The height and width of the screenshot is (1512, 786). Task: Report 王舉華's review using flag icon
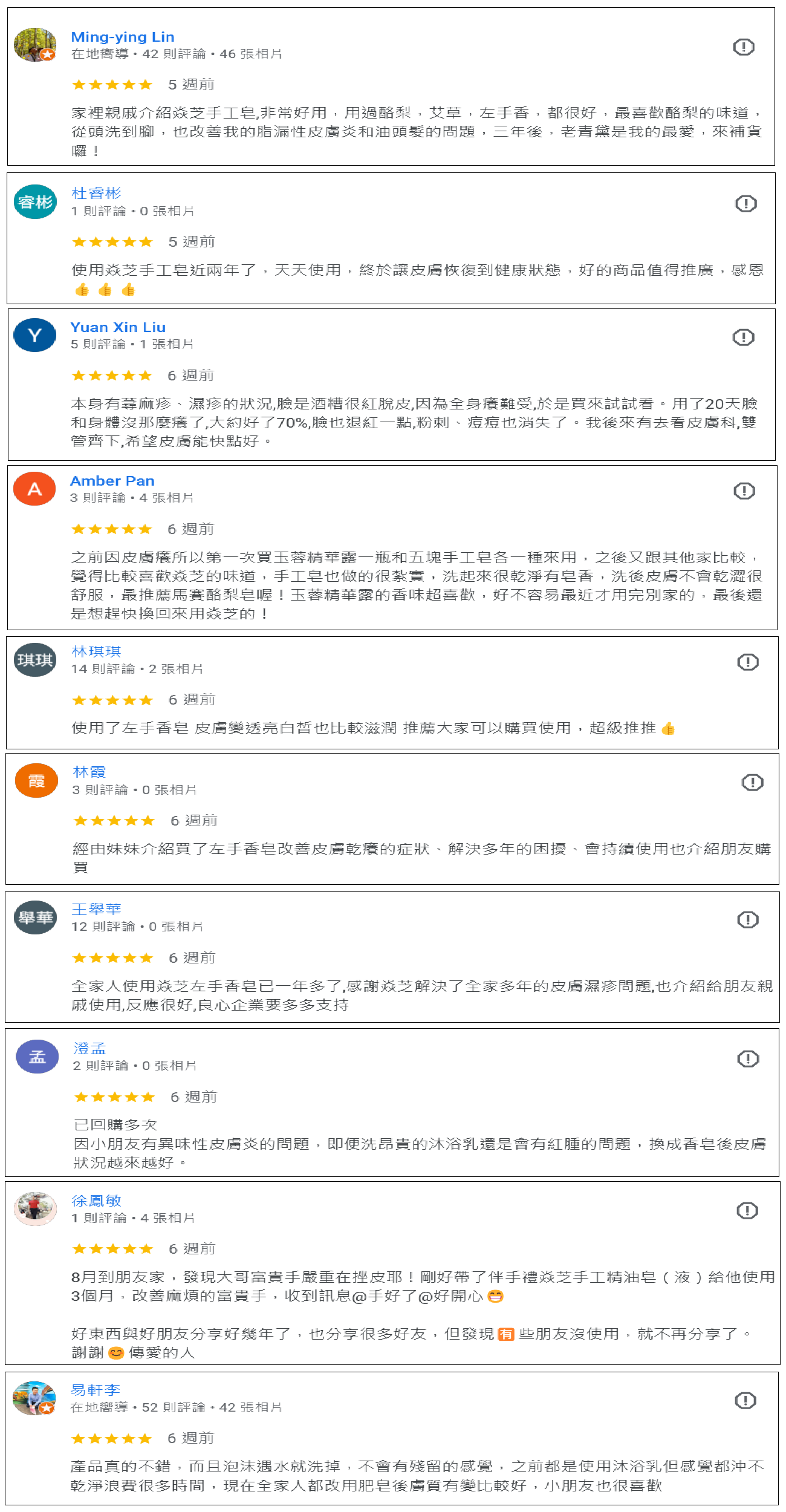click(747, 920)
